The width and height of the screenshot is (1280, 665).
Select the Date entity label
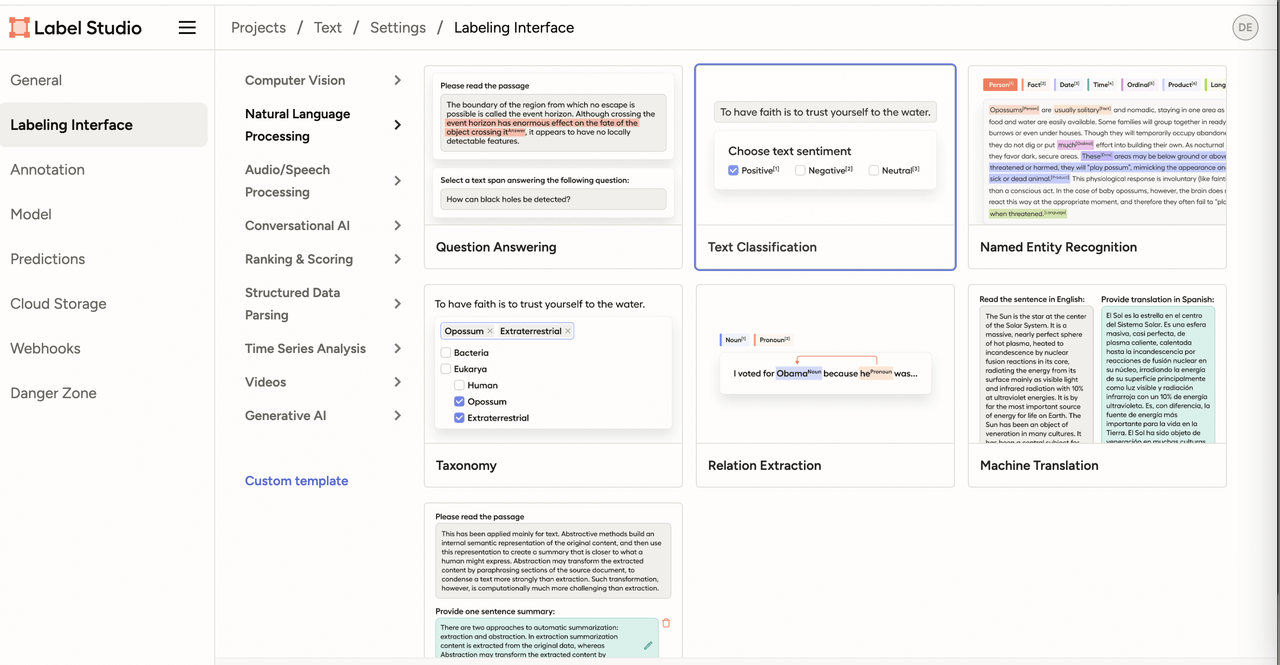1067,85
